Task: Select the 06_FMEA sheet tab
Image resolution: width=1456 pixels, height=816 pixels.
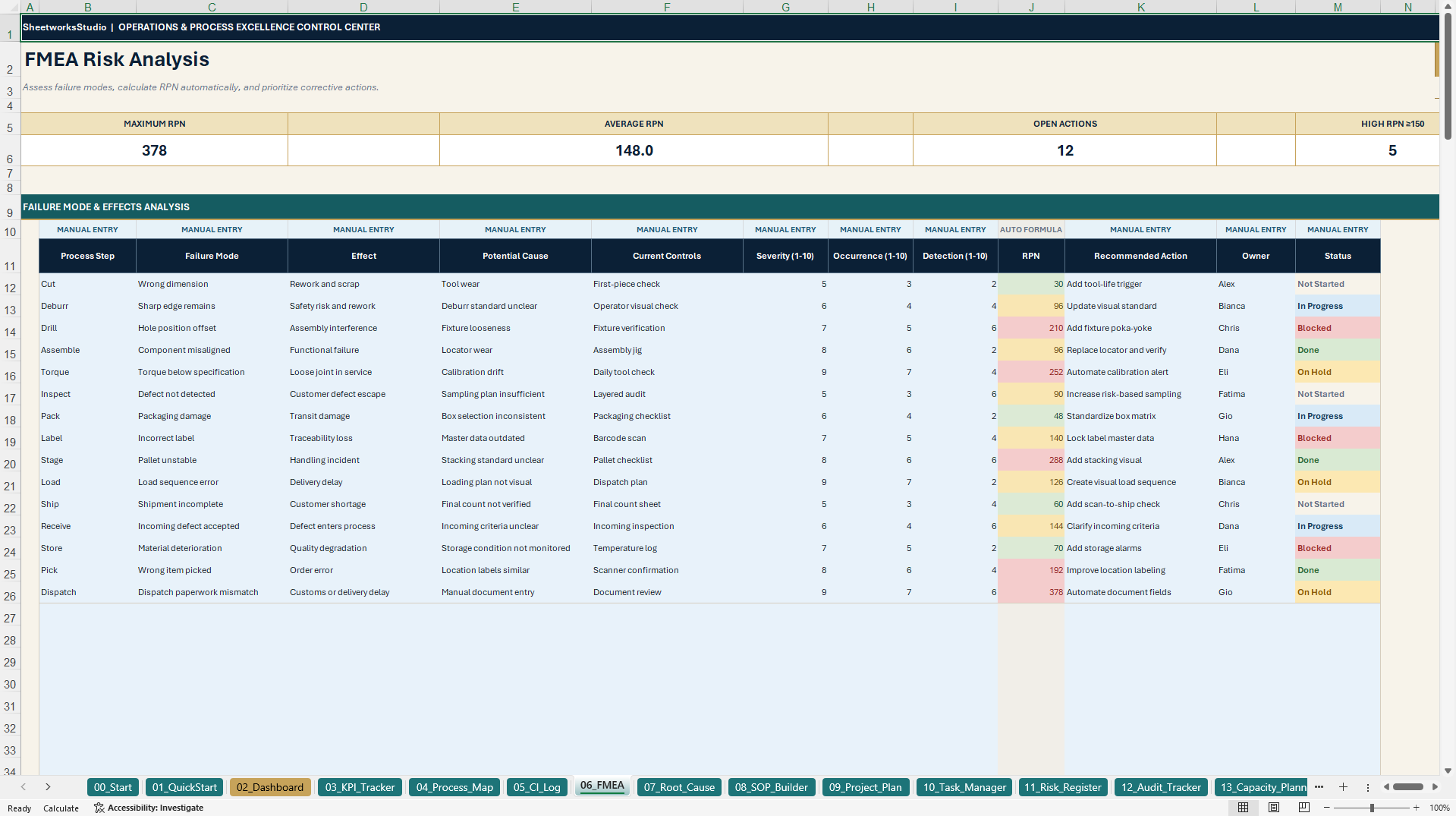Action: pyautogui.click(x=602, y=786)
